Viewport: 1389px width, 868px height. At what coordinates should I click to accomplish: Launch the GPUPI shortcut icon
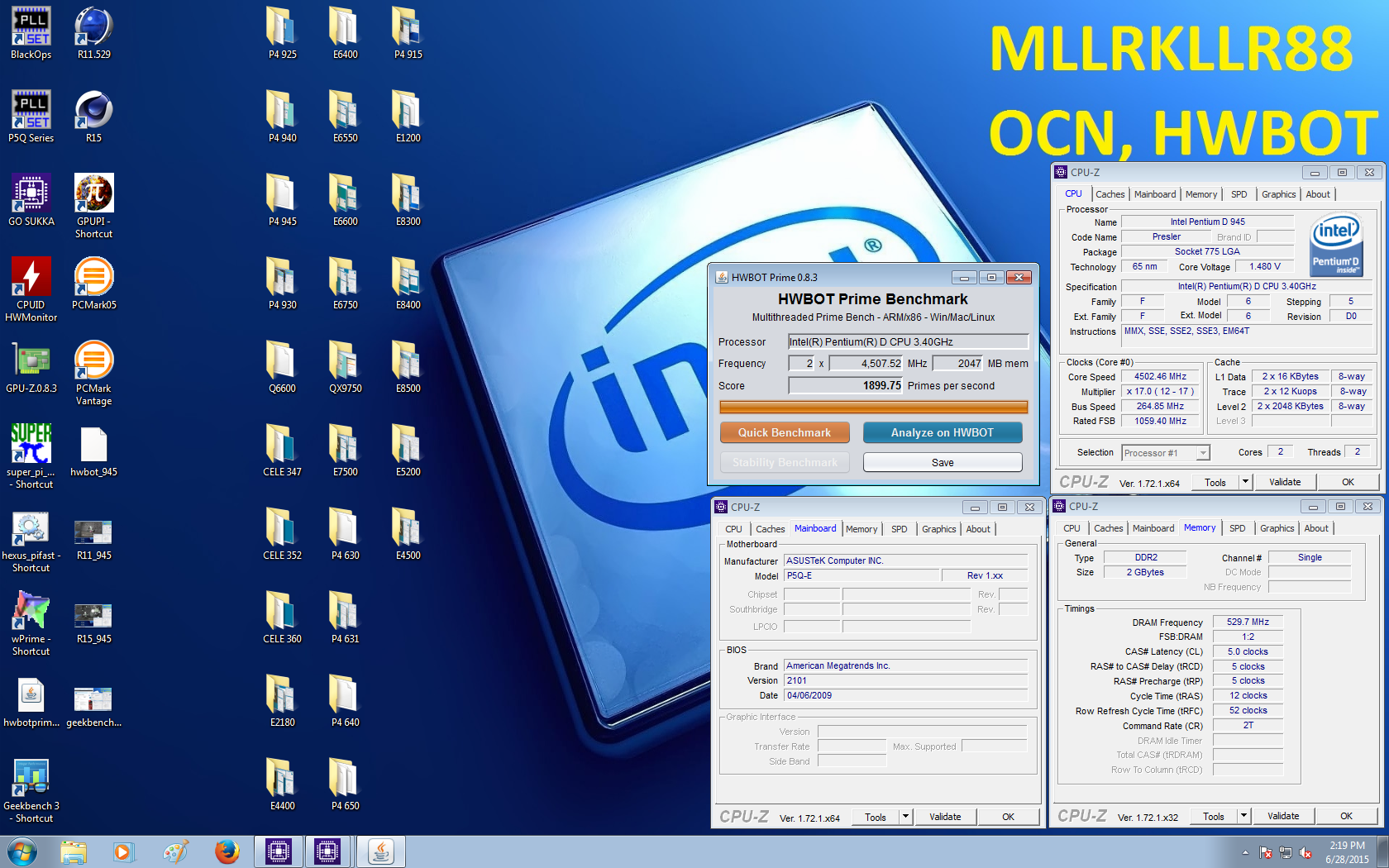point(93,206)
